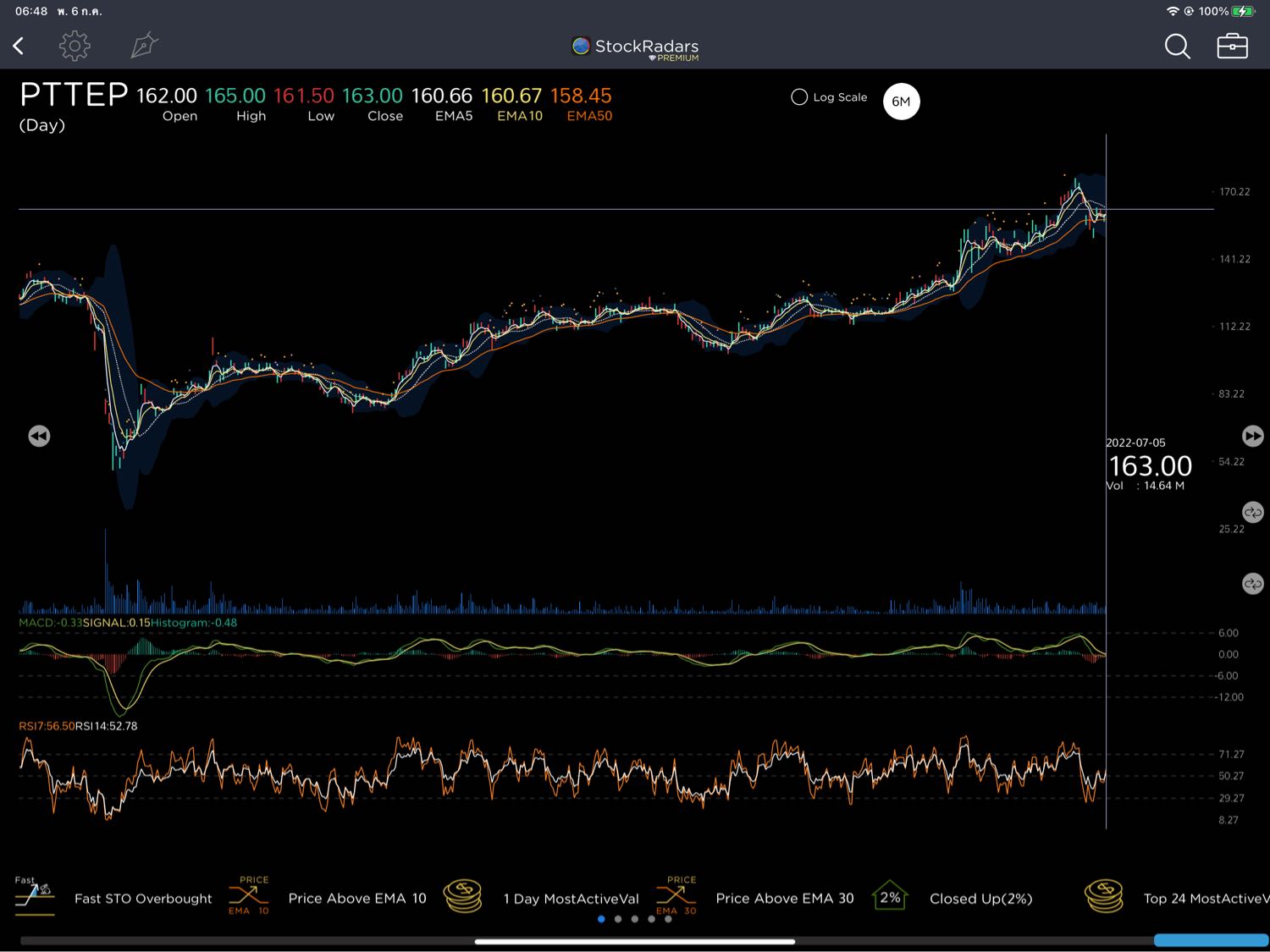Tap the Closed Up(2%) signal
1270x952 pixels.
980,899
